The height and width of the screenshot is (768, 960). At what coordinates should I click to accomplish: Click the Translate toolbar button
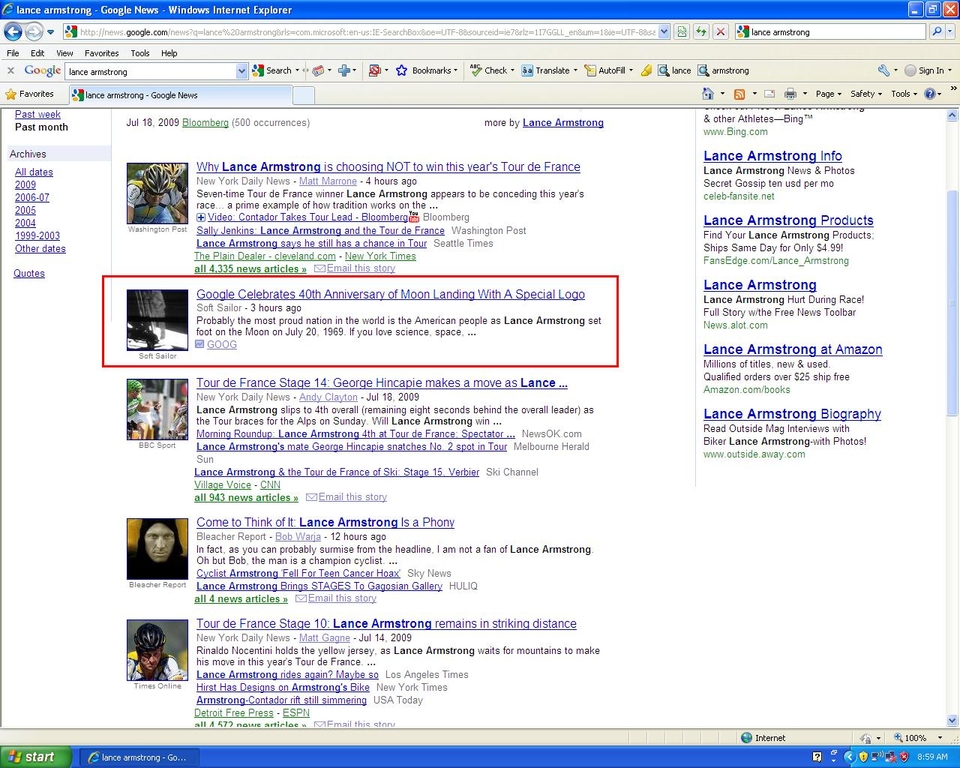pos(546,70)
